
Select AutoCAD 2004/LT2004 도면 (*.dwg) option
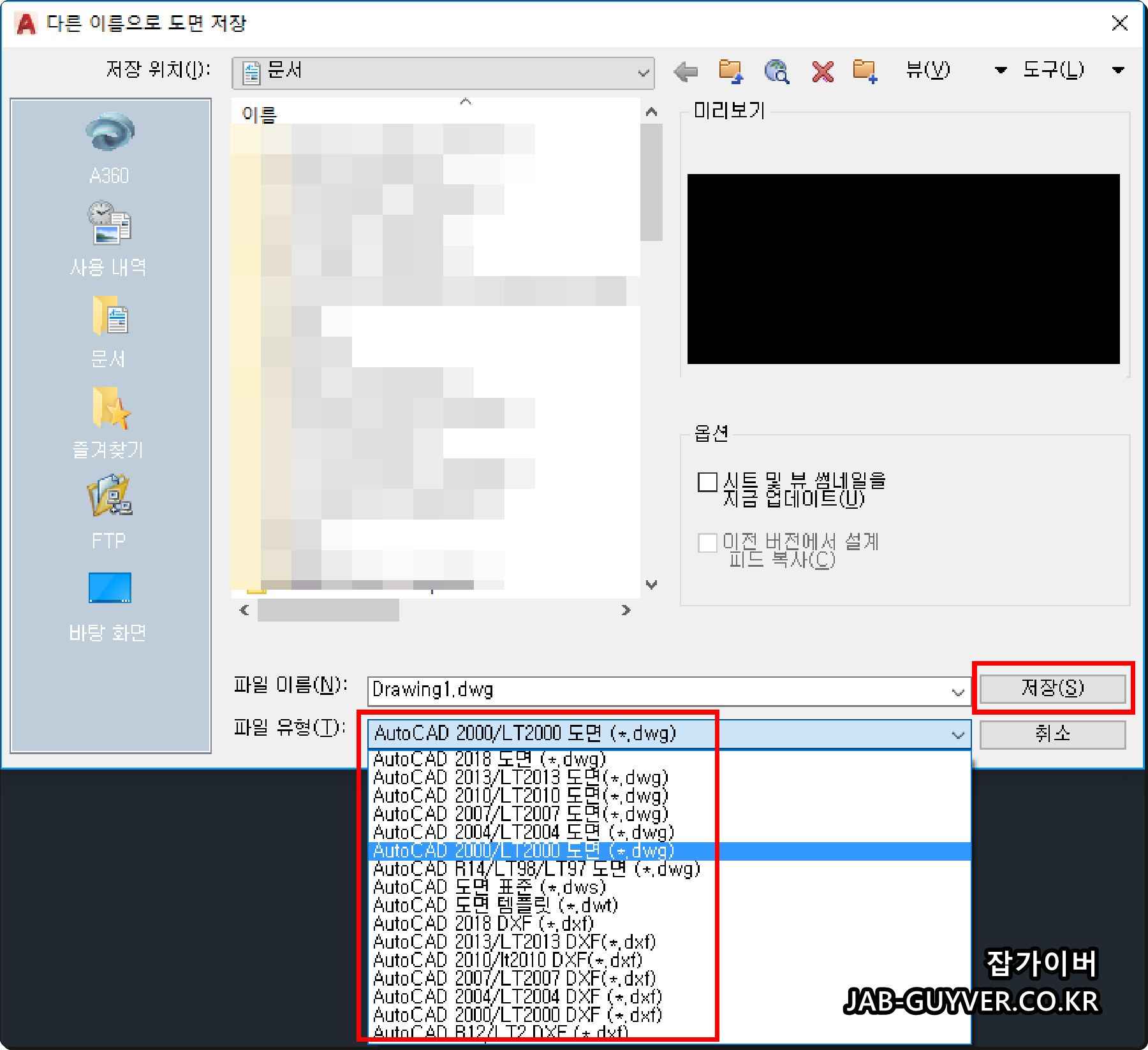pyautogui.click(x=669, y=833)
